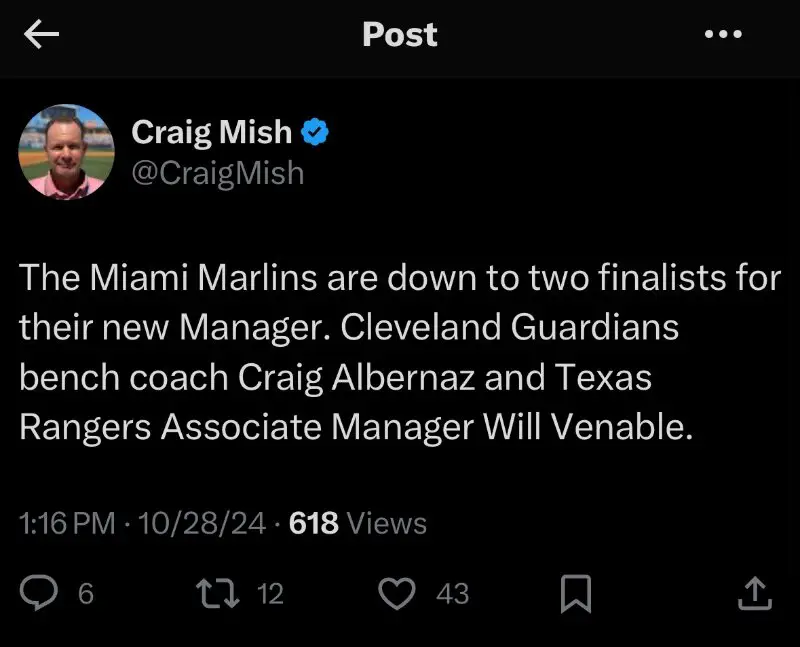This screenshot has height=647, width=800.
Task: Click the like count of 43
Action: (x=452, y=594)
